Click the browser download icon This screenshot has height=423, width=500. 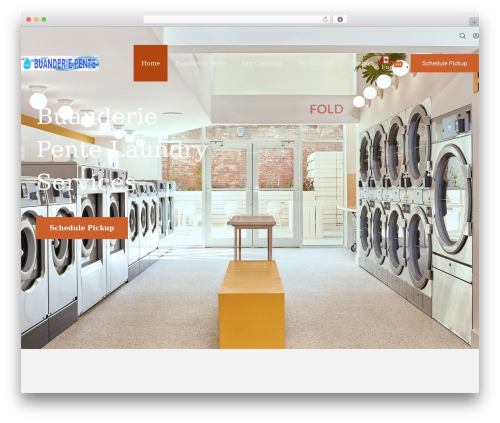(340, 20)
